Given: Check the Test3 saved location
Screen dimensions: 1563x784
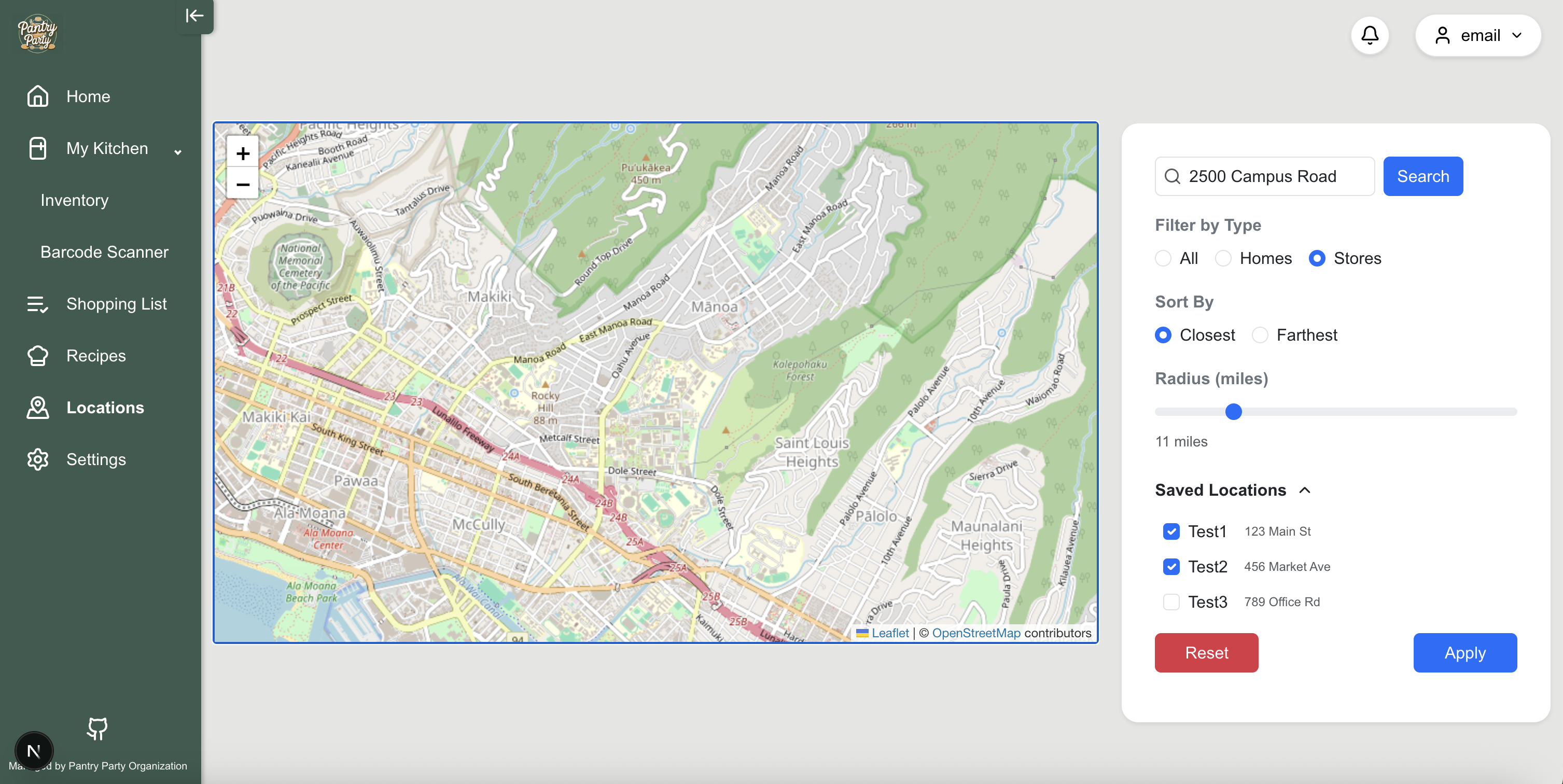Looking at the screenshot, I should (x=1171, y=602).
